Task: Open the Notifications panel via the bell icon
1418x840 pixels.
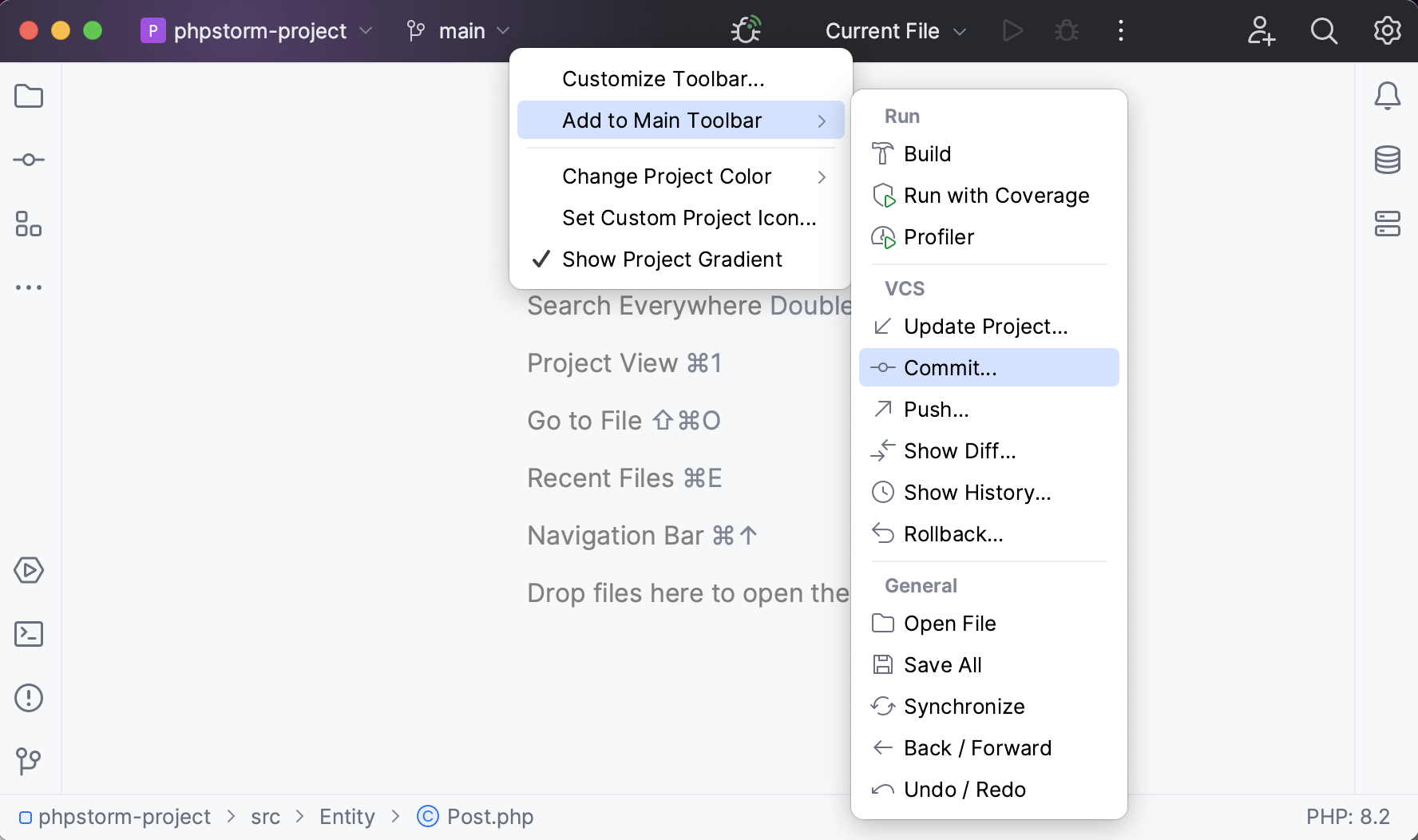Action: click(x=1388, y=96)
